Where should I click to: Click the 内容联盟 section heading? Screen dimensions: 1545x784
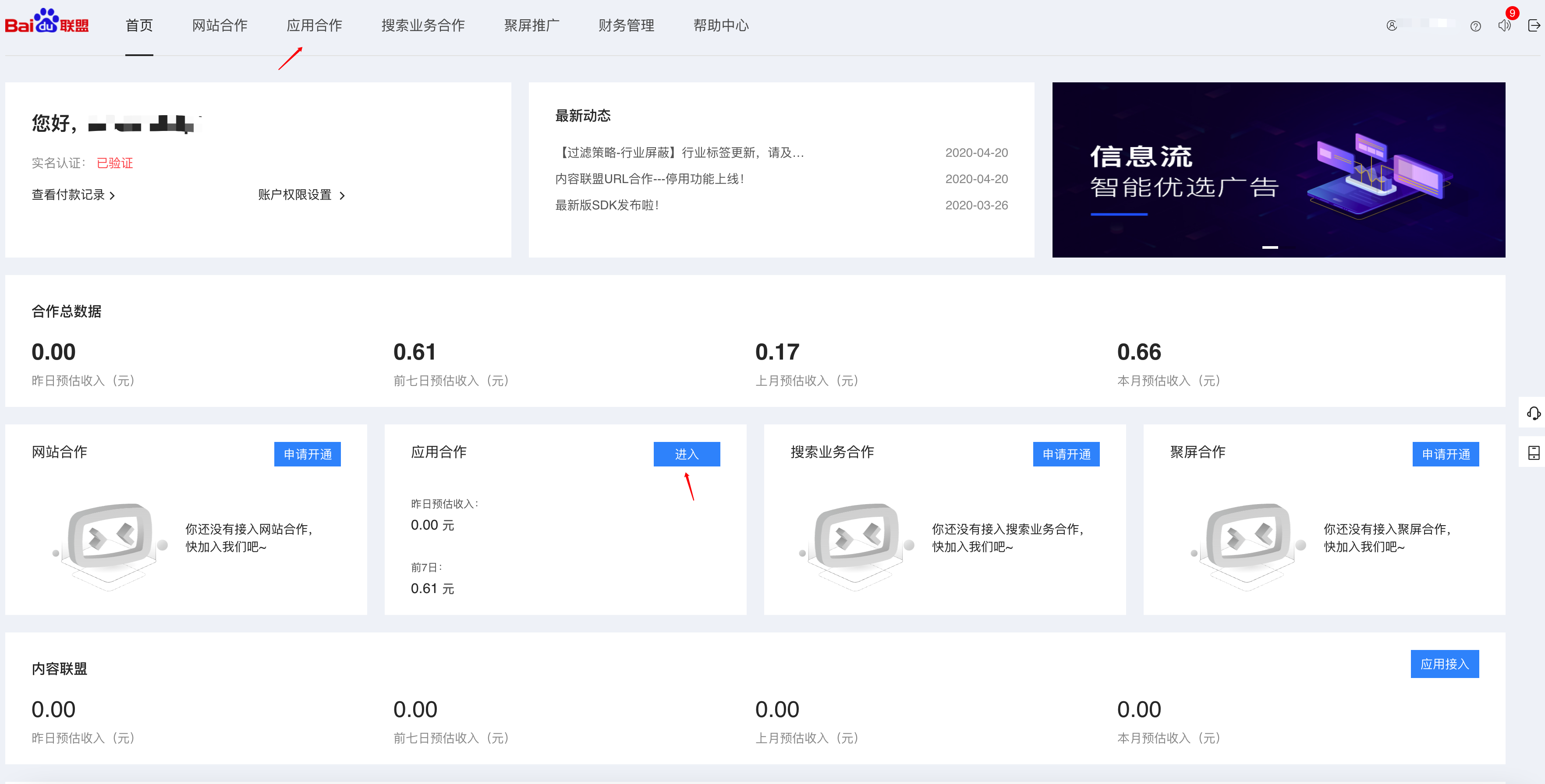[x=60, y=669]
